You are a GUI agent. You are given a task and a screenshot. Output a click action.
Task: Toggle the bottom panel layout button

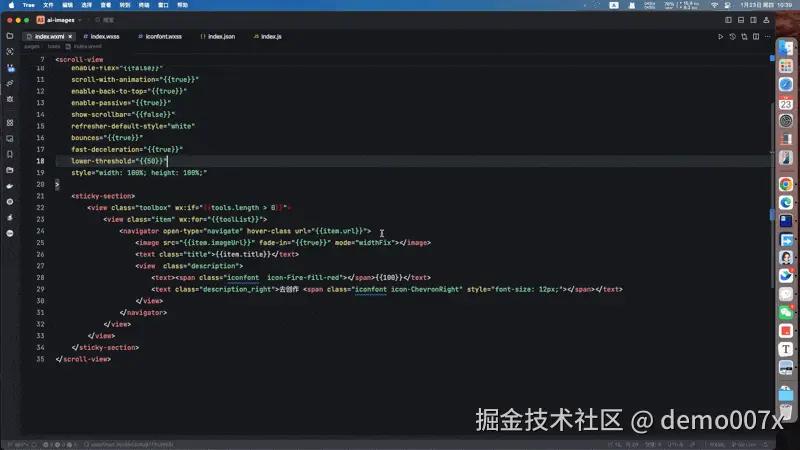(741, 20)
